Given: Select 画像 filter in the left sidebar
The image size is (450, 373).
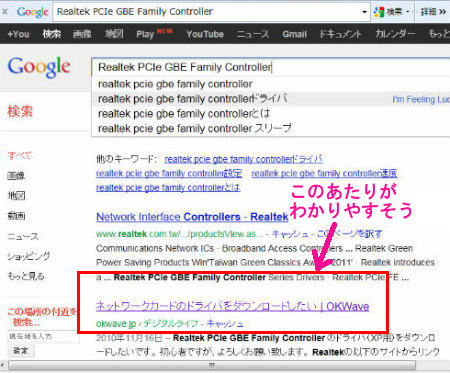Looking at the screenshot, I should 16,176.
